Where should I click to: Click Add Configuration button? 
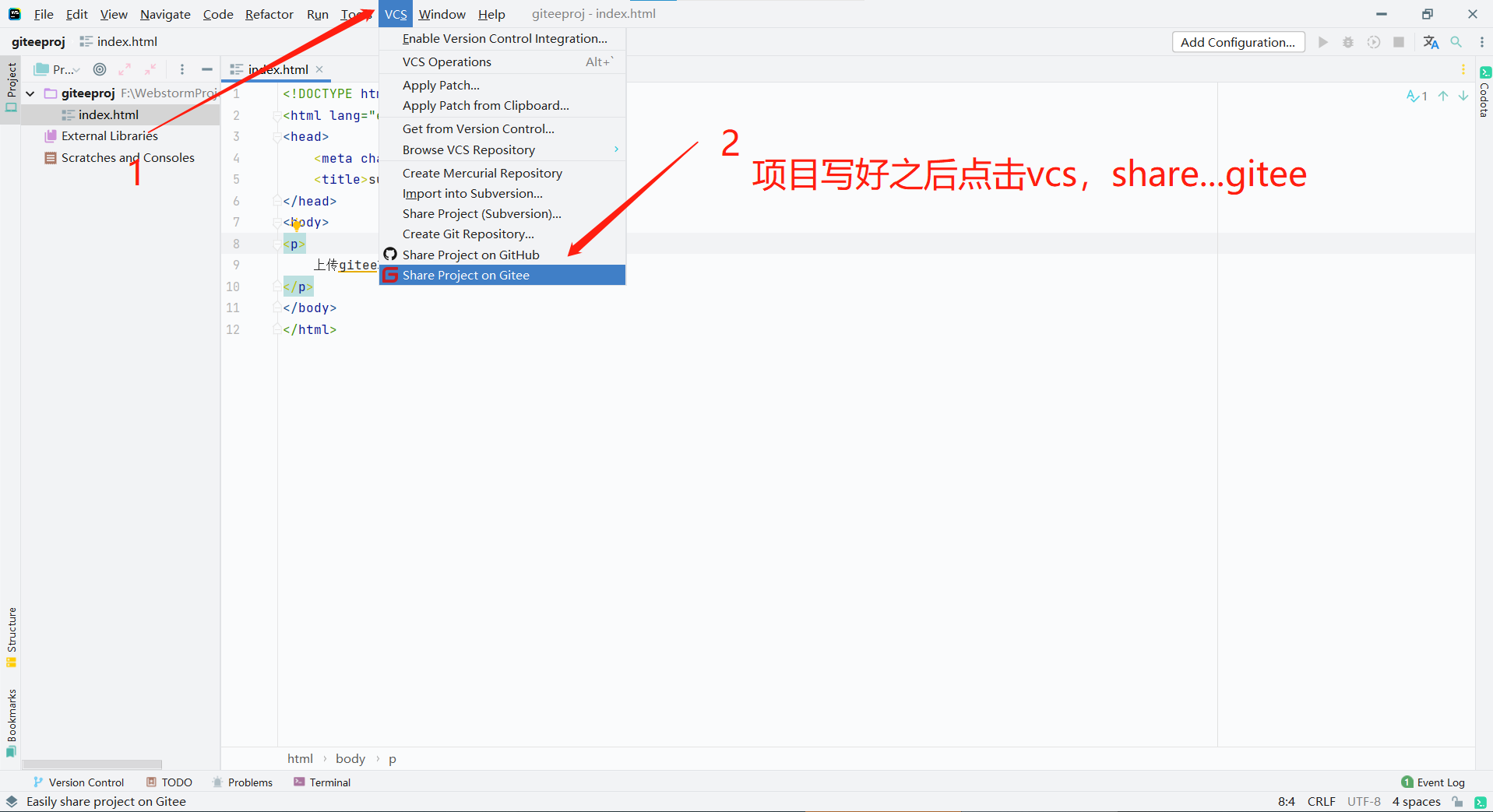point(1238,42)
